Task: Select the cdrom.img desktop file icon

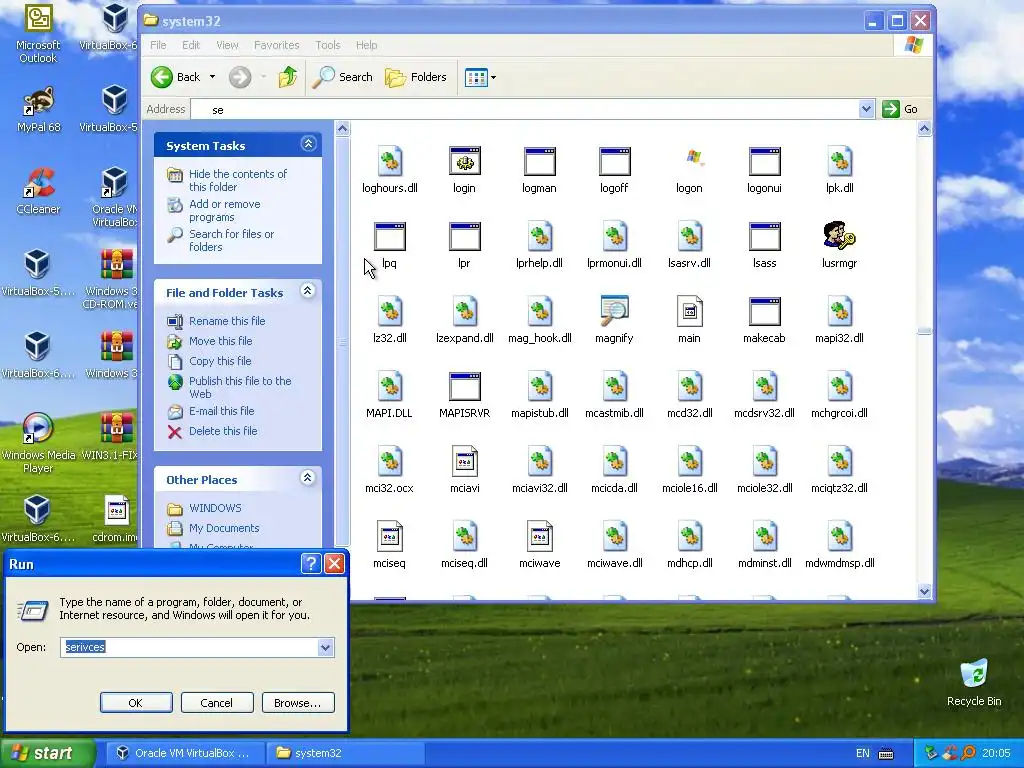Action: point(116,519)
